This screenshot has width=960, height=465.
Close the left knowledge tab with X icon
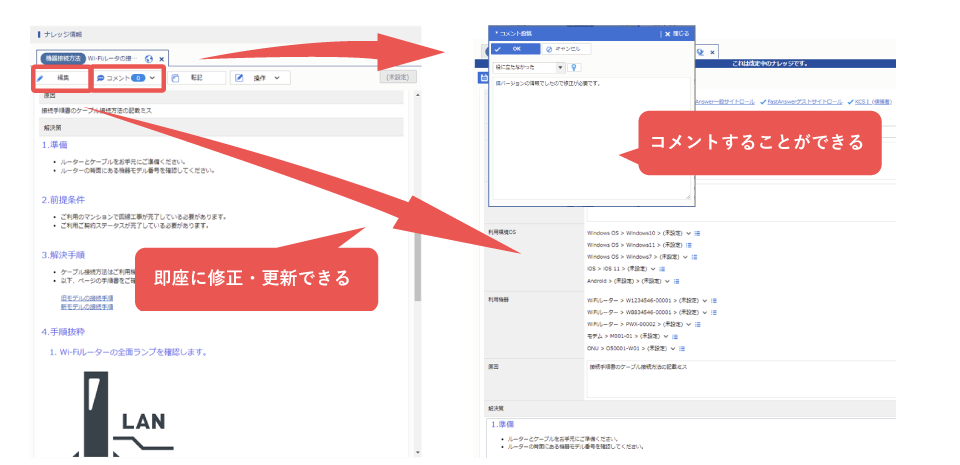click(162, 60)
